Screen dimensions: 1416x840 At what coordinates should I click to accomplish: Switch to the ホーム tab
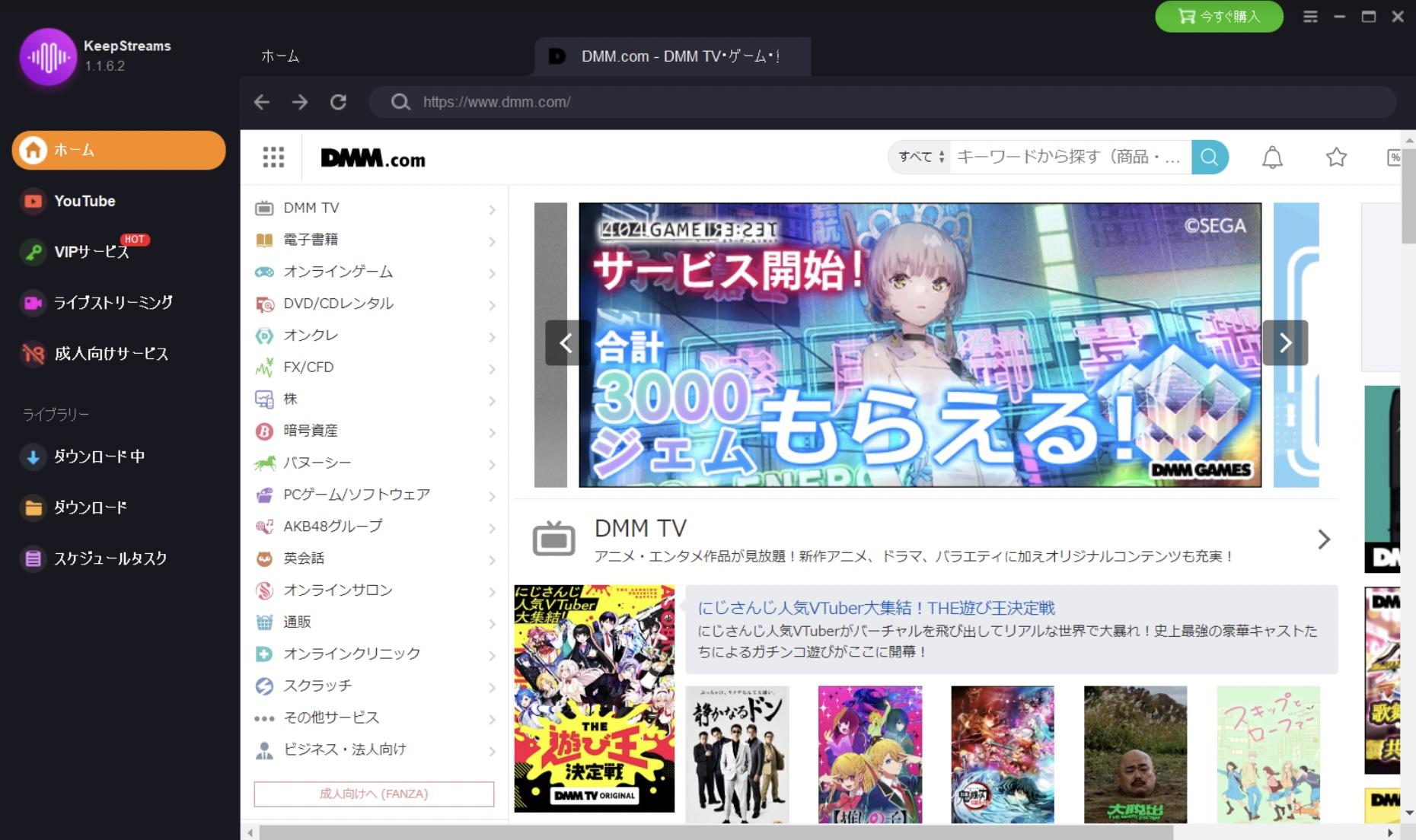pyautogui.click(x=280, y=56)
